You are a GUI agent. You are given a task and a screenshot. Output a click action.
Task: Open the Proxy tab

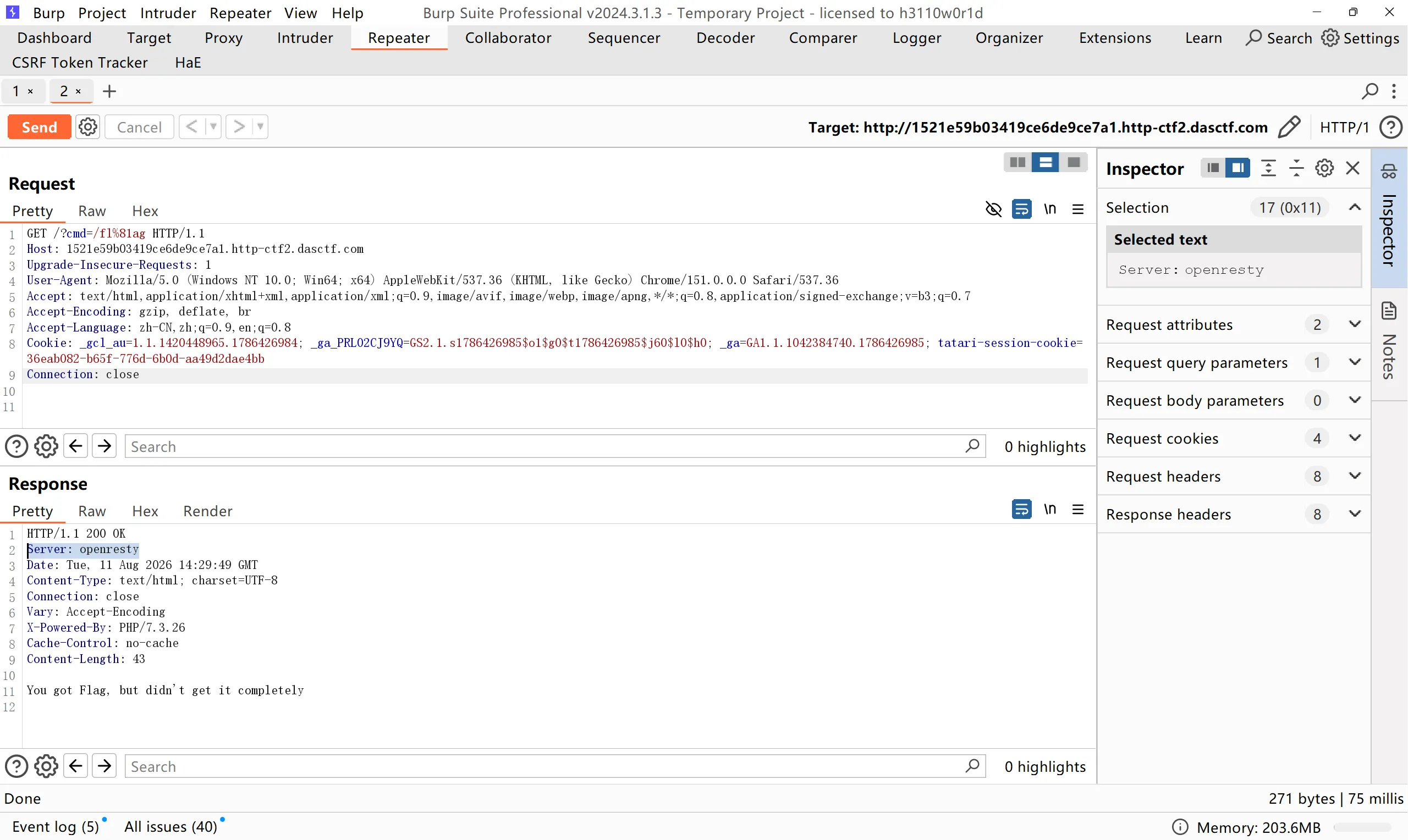click(224, 38)
